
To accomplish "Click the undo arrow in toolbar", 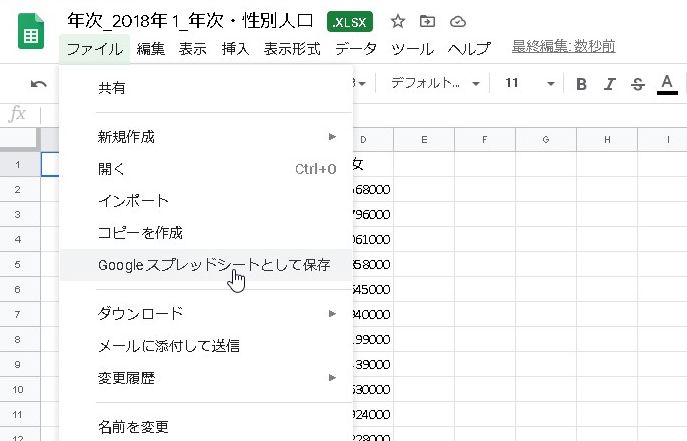I will [39, 84].
